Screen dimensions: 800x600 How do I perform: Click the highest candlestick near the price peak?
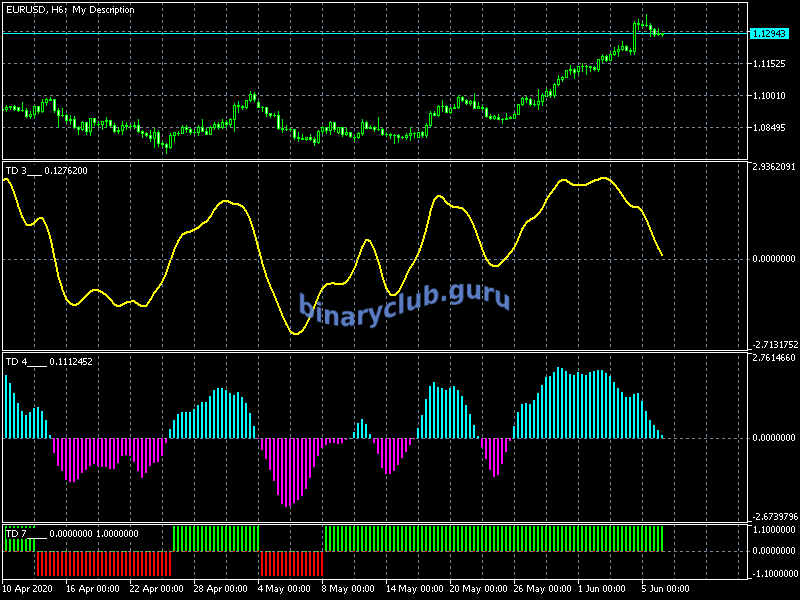click(x=645, y=20)
